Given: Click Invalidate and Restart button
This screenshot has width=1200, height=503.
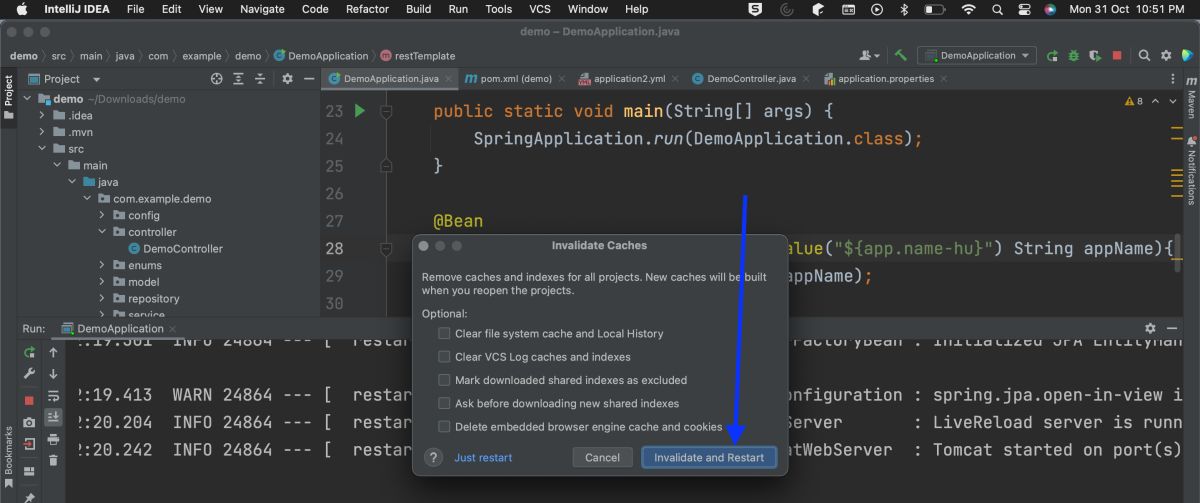Looking at the screenshot, I should click(x=709, y=457).
